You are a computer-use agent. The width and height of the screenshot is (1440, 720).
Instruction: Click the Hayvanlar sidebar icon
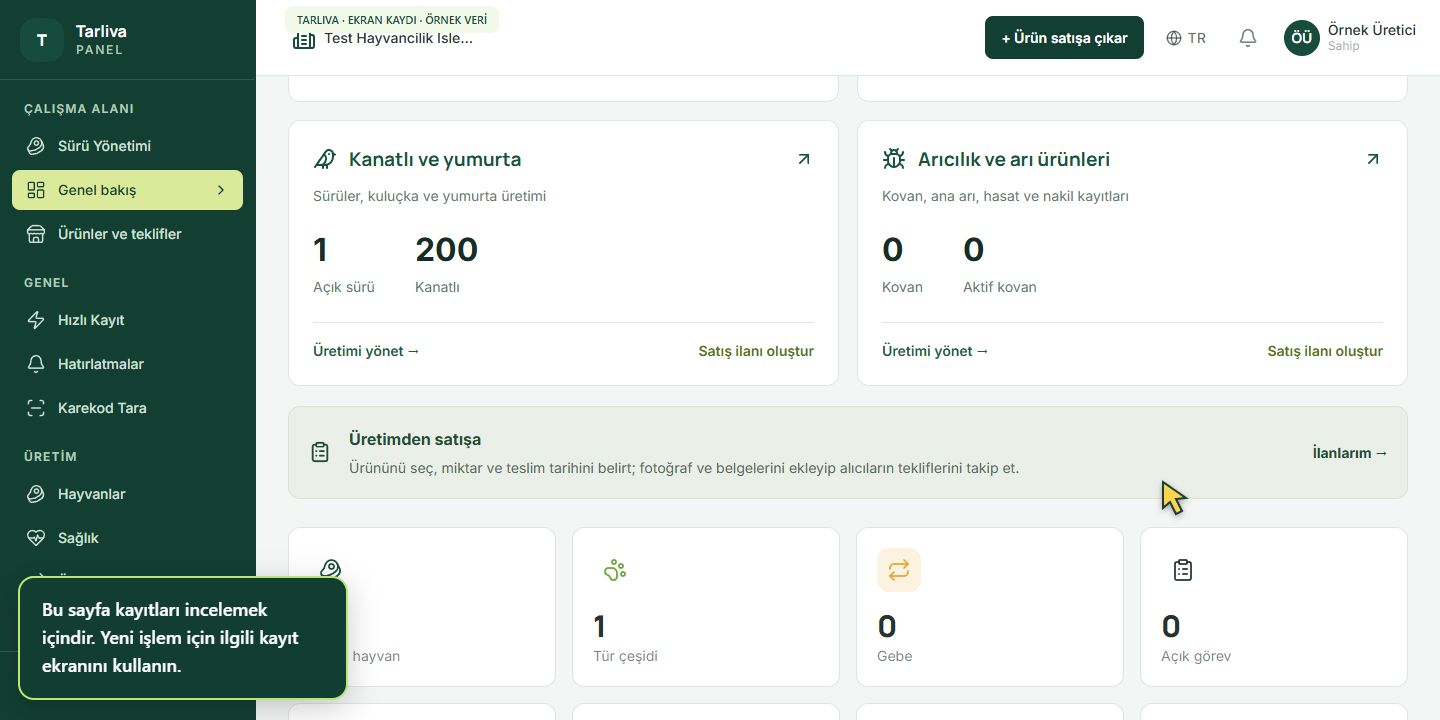click(x=36, y=494)
